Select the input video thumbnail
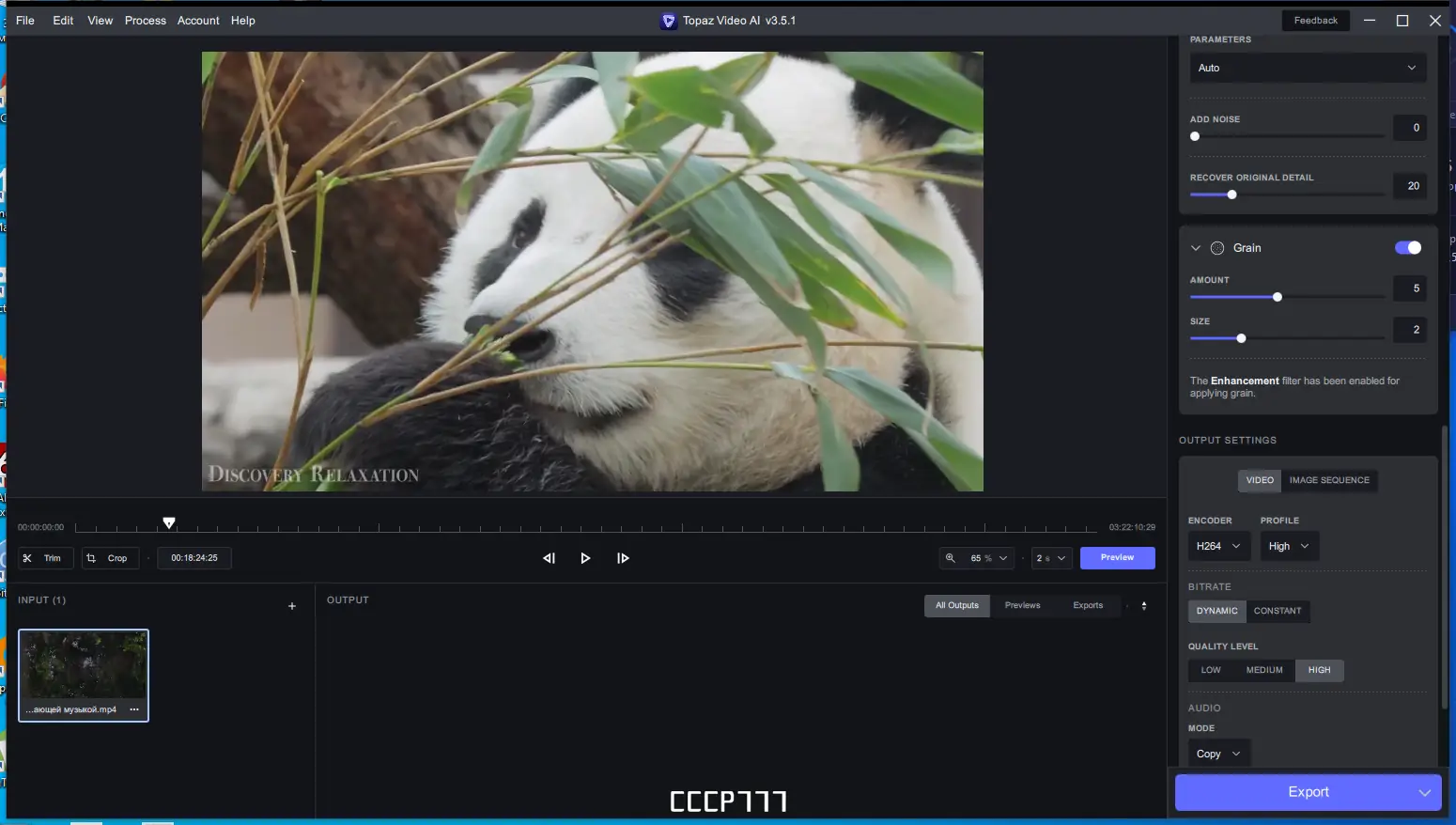Screen dimensions: 1456x825 [x=84, y=676]
